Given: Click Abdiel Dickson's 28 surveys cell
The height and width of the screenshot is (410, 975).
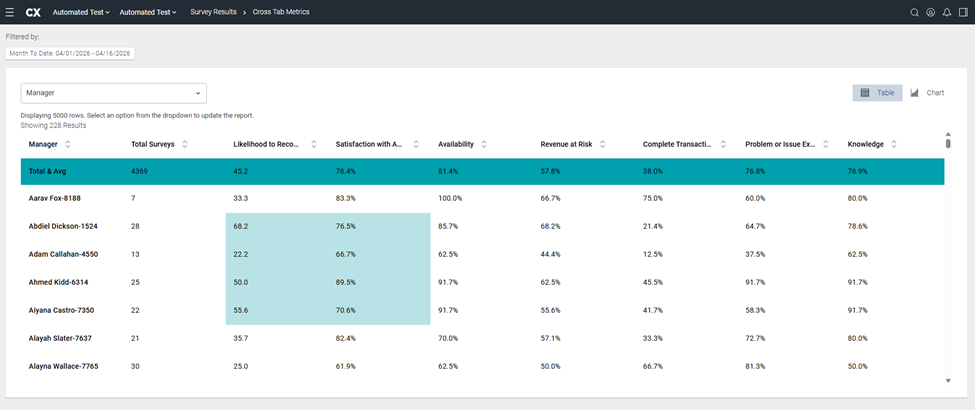Looking at the screenshot, I should 135,226.
